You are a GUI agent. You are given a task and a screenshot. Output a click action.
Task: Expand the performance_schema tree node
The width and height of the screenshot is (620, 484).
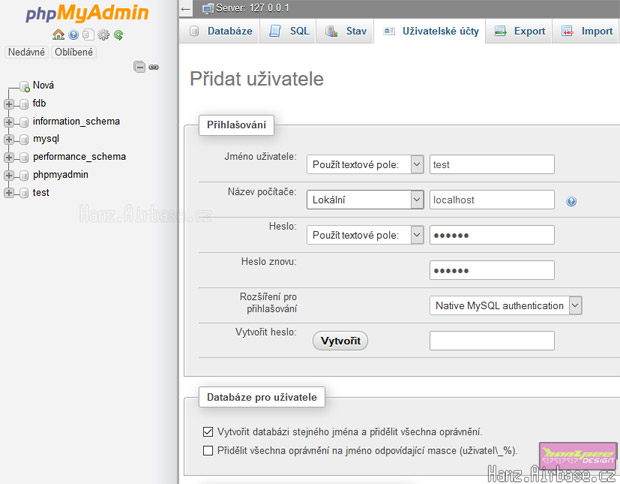point(9,157)
